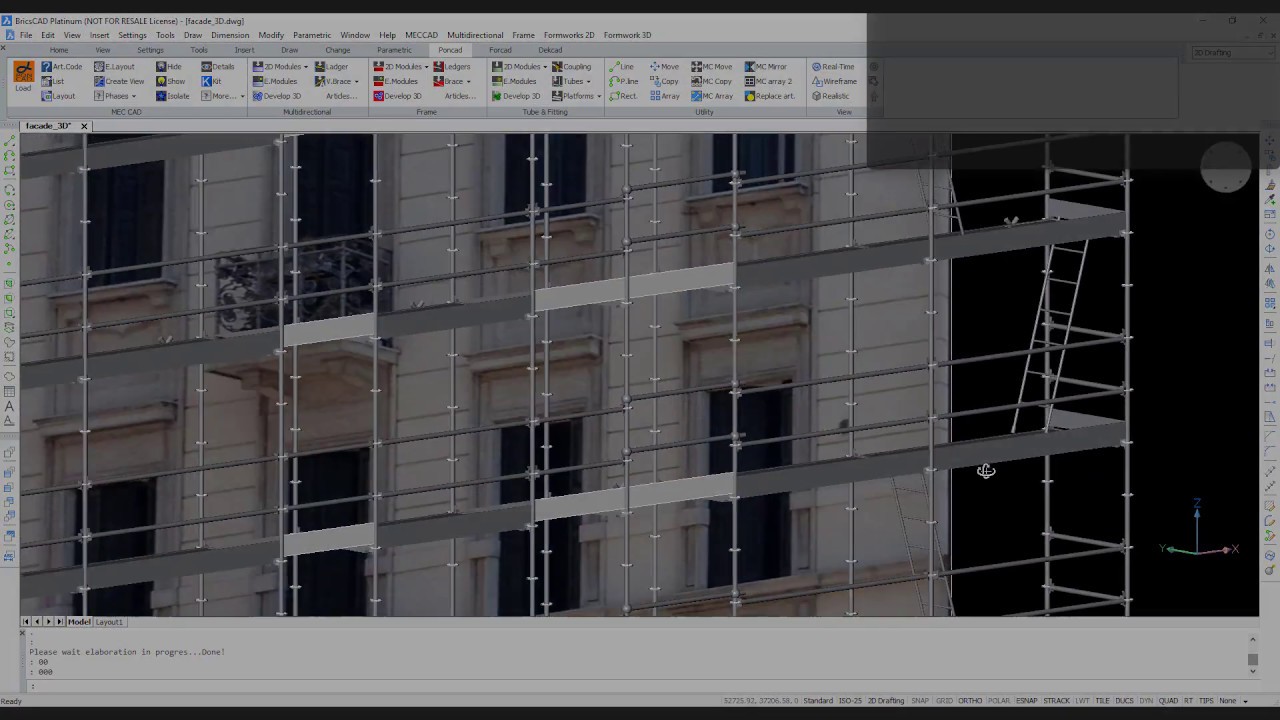Select the Coupling tool
Image resolution: width=1280 pixels, height=720 pixels.
pos(572,67)
